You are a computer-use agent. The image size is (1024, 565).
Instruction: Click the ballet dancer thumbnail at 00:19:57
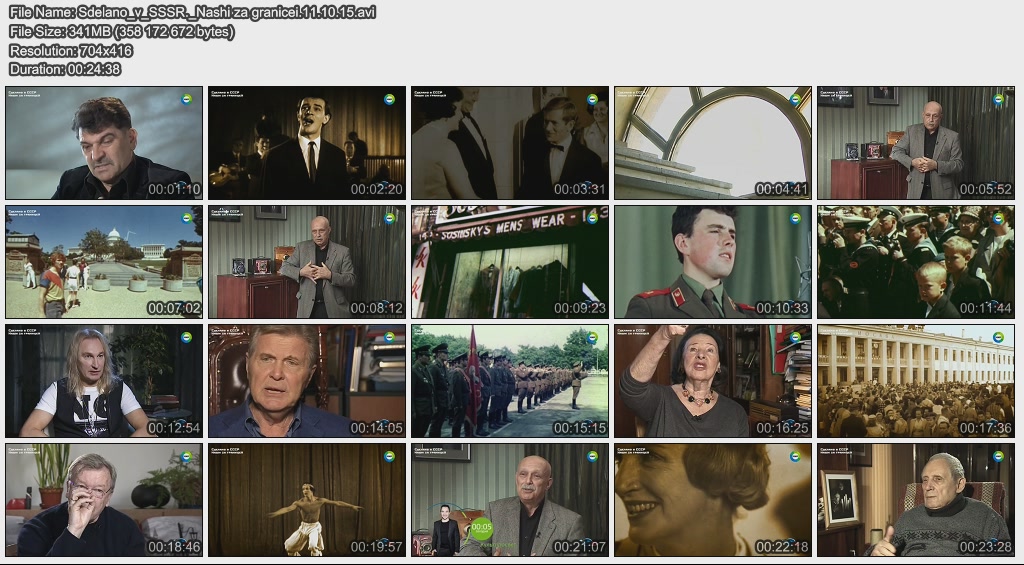pos(307,500)
